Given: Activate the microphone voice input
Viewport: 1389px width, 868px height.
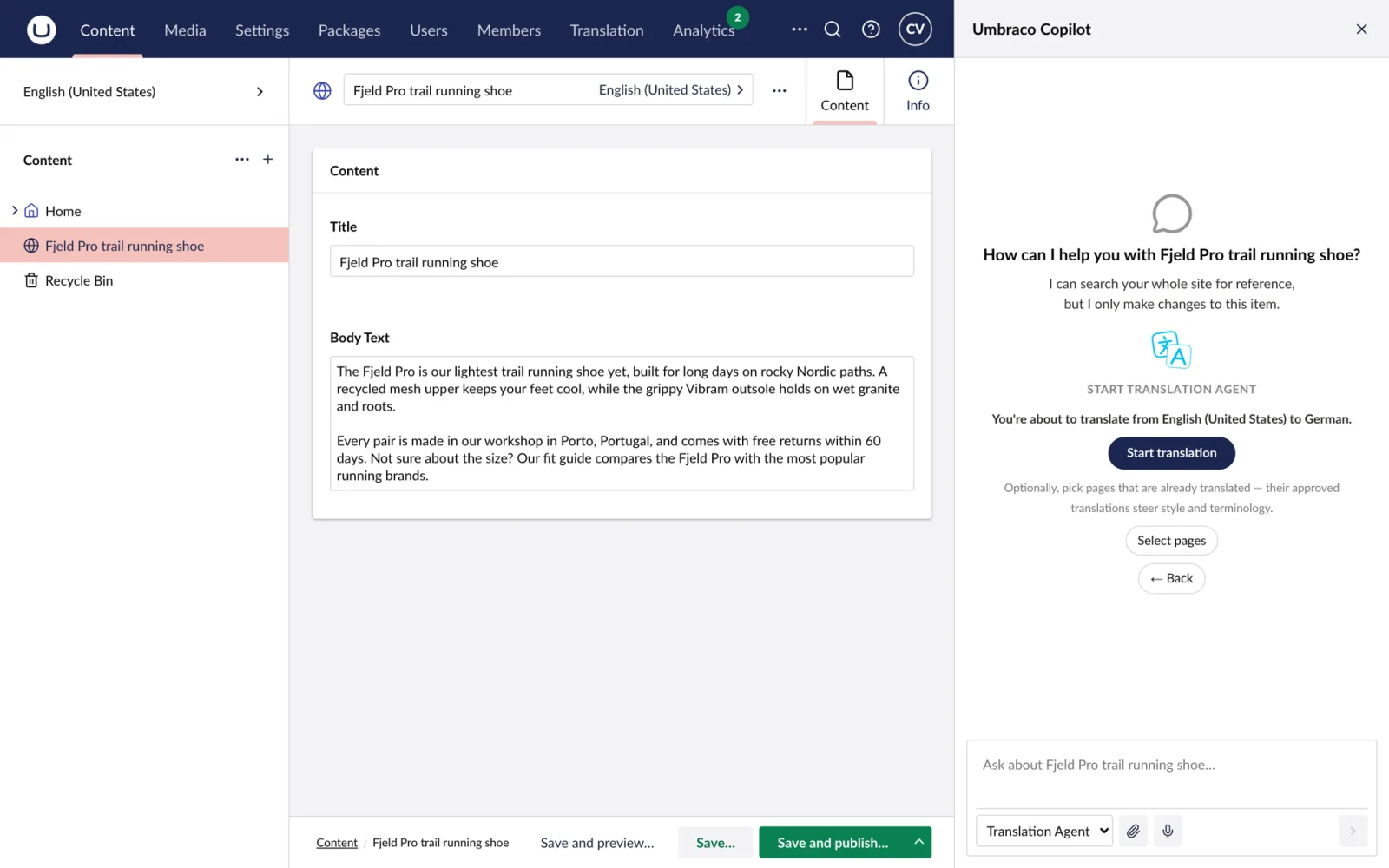Looking at the screenshot, I should tap(1168, 831).
